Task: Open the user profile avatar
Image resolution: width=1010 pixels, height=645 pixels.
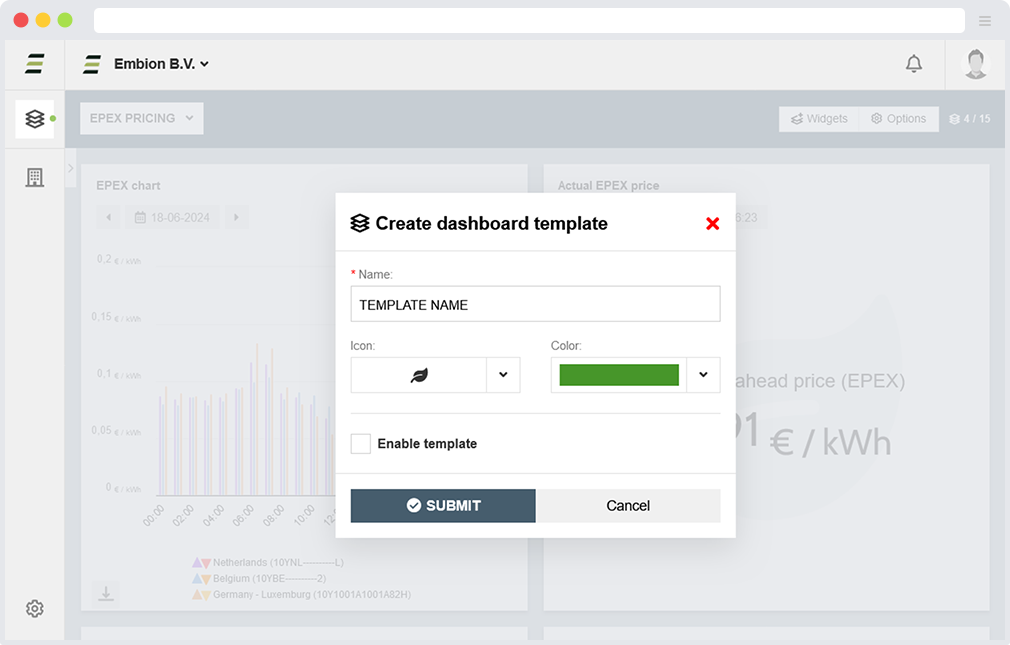Action: coord(975,64)
